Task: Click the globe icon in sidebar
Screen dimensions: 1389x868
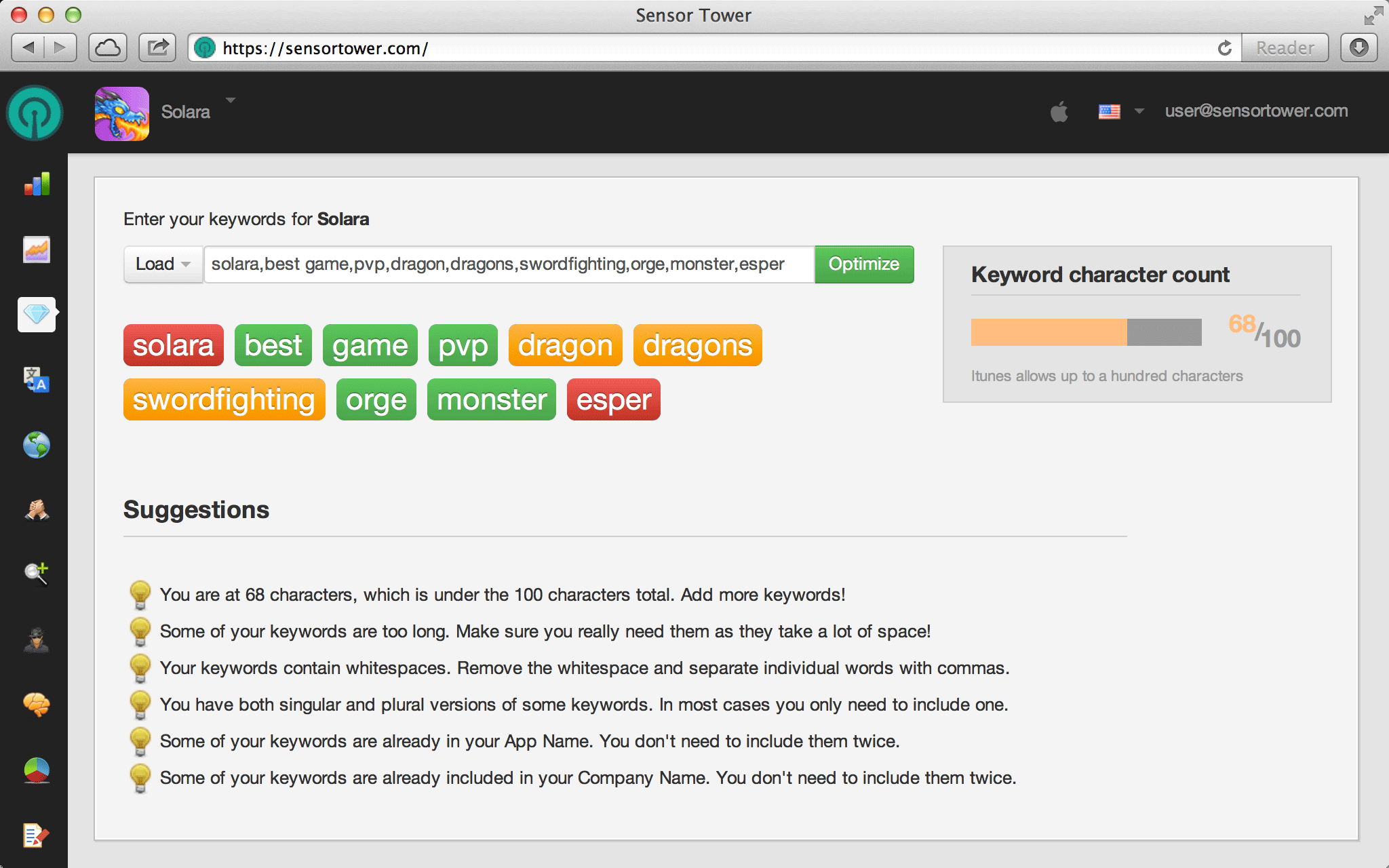Action: (x=37, y=445)
